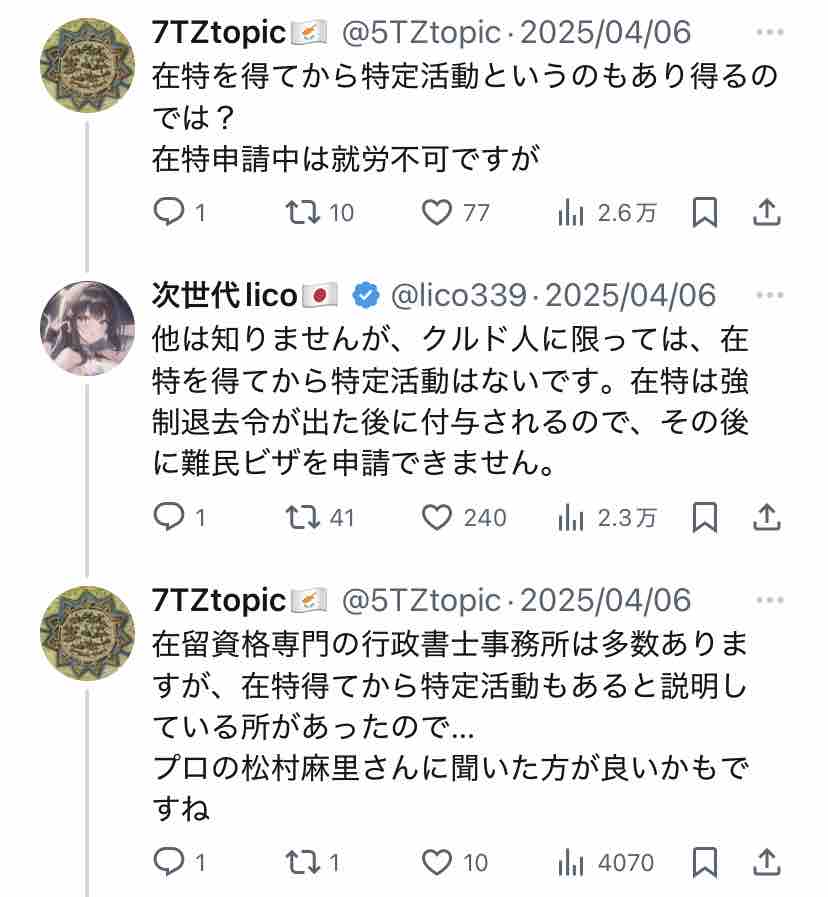Repost the first post with 10 reposts
This screenshot has height=897, width=828.
[x=299, y=212]
